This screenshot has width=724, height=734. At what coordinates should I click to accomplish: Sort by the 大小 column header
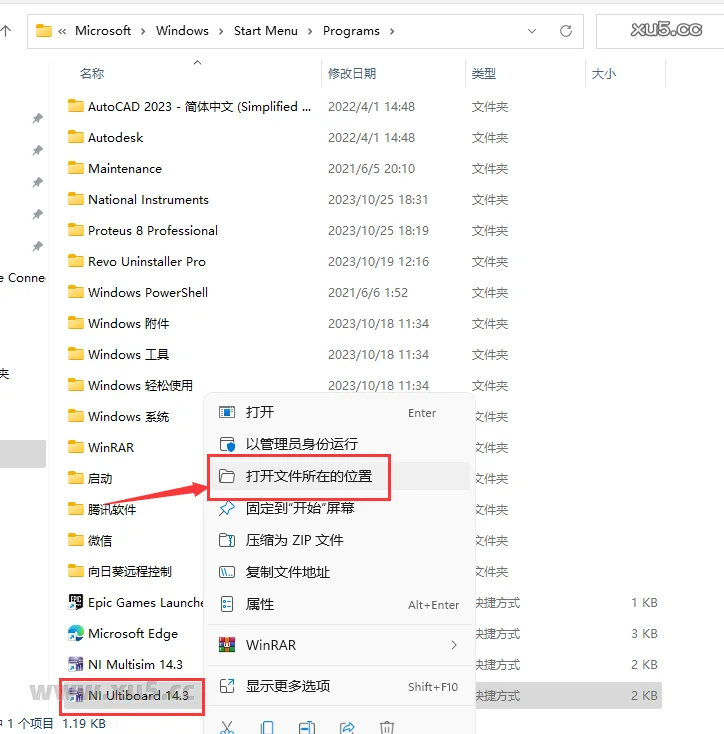(604, 73)
